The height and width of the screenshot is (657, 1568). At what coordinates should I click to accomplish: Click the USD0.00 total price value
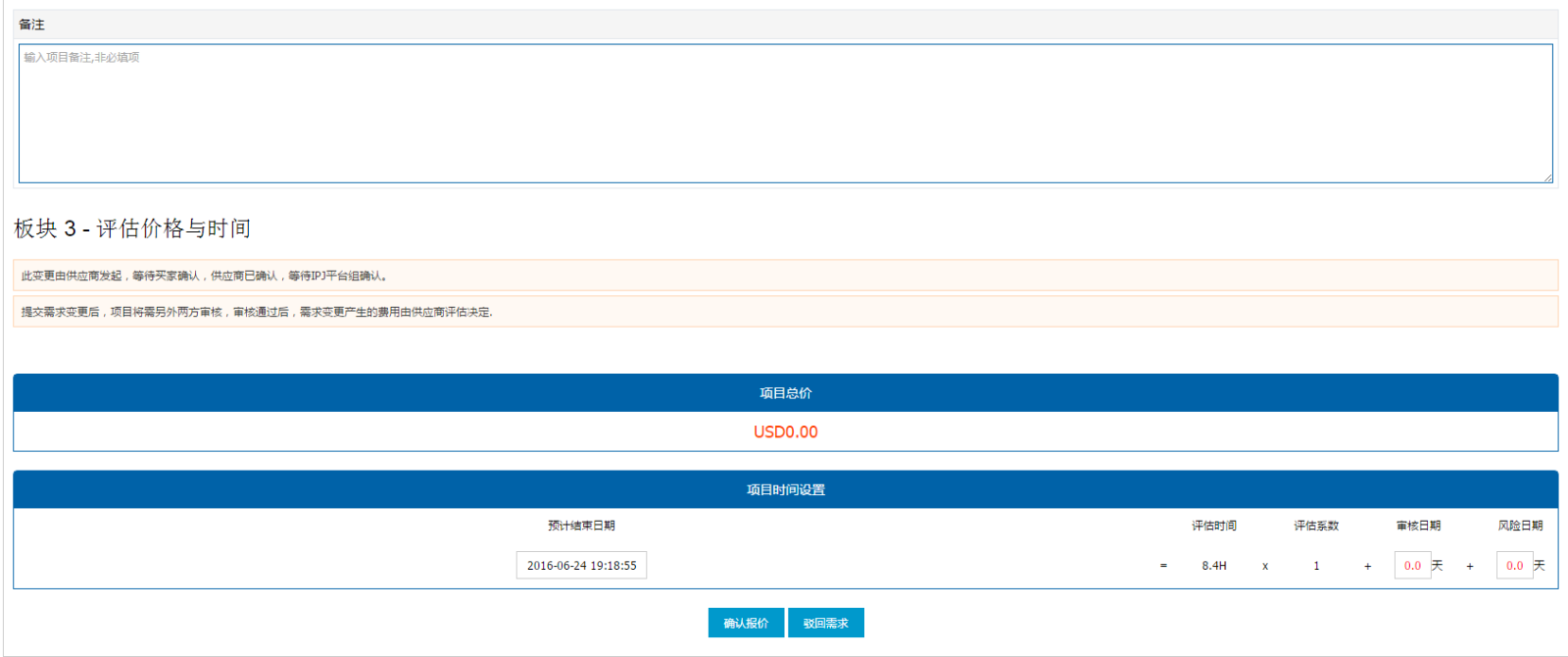(785, 432)
